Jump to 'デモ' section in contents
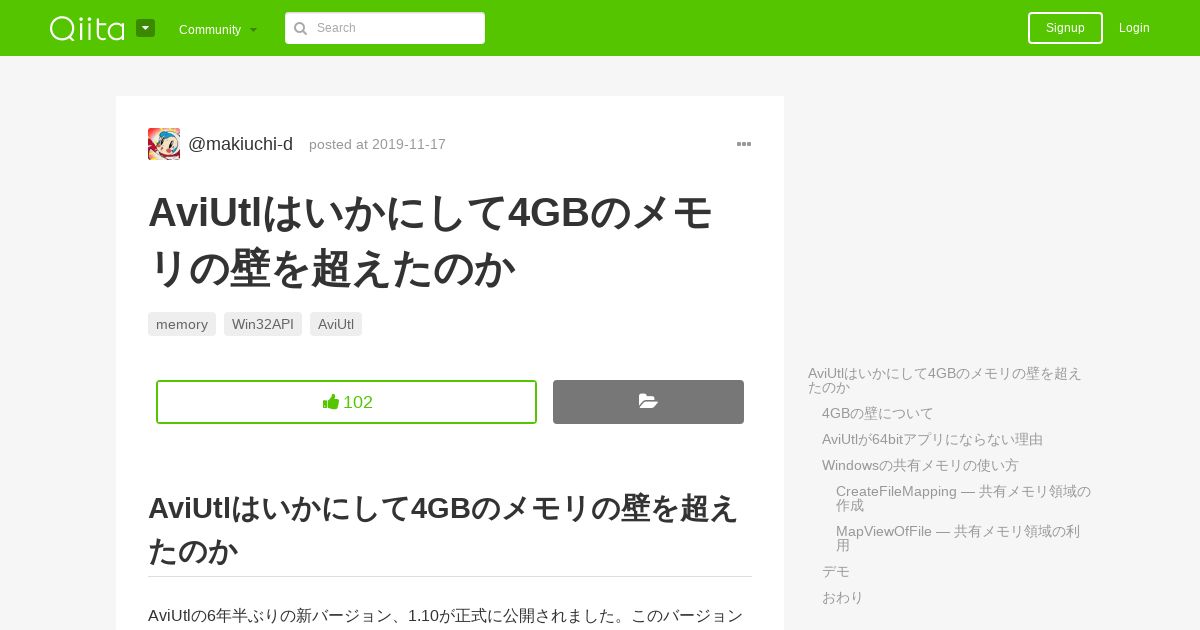The image size is (1200, 630). pyautogui.click(x=836, y=571)
